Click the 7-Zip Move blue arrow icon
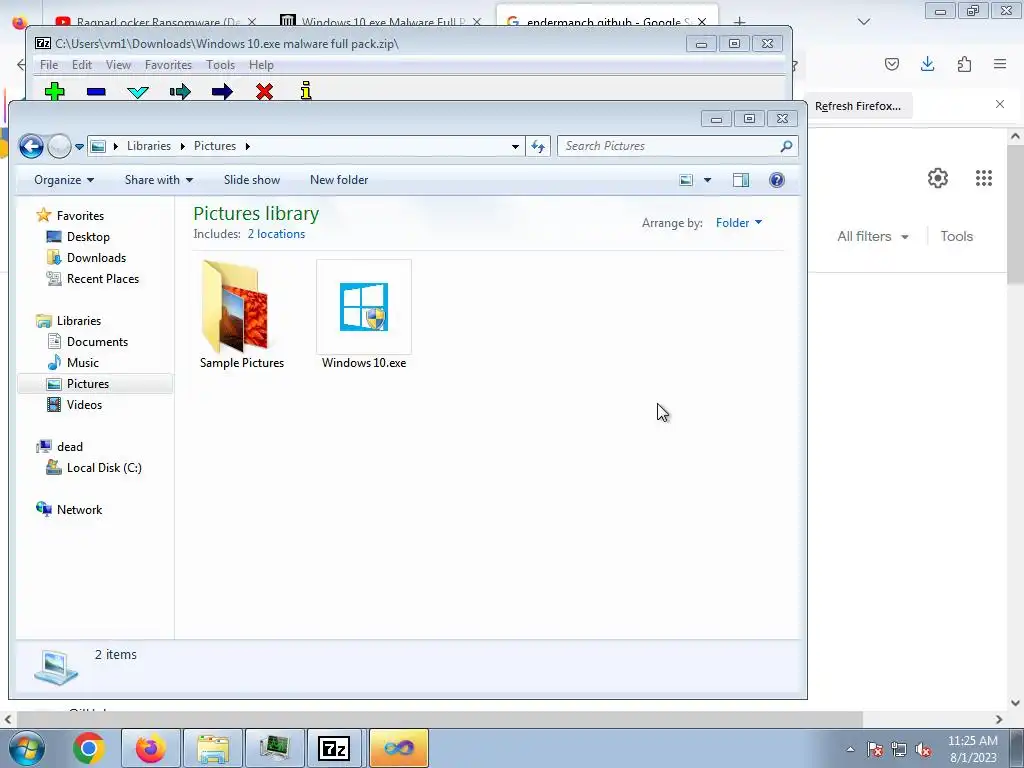The width and height of the screenshot is (1024, 768). pos(222,91)
